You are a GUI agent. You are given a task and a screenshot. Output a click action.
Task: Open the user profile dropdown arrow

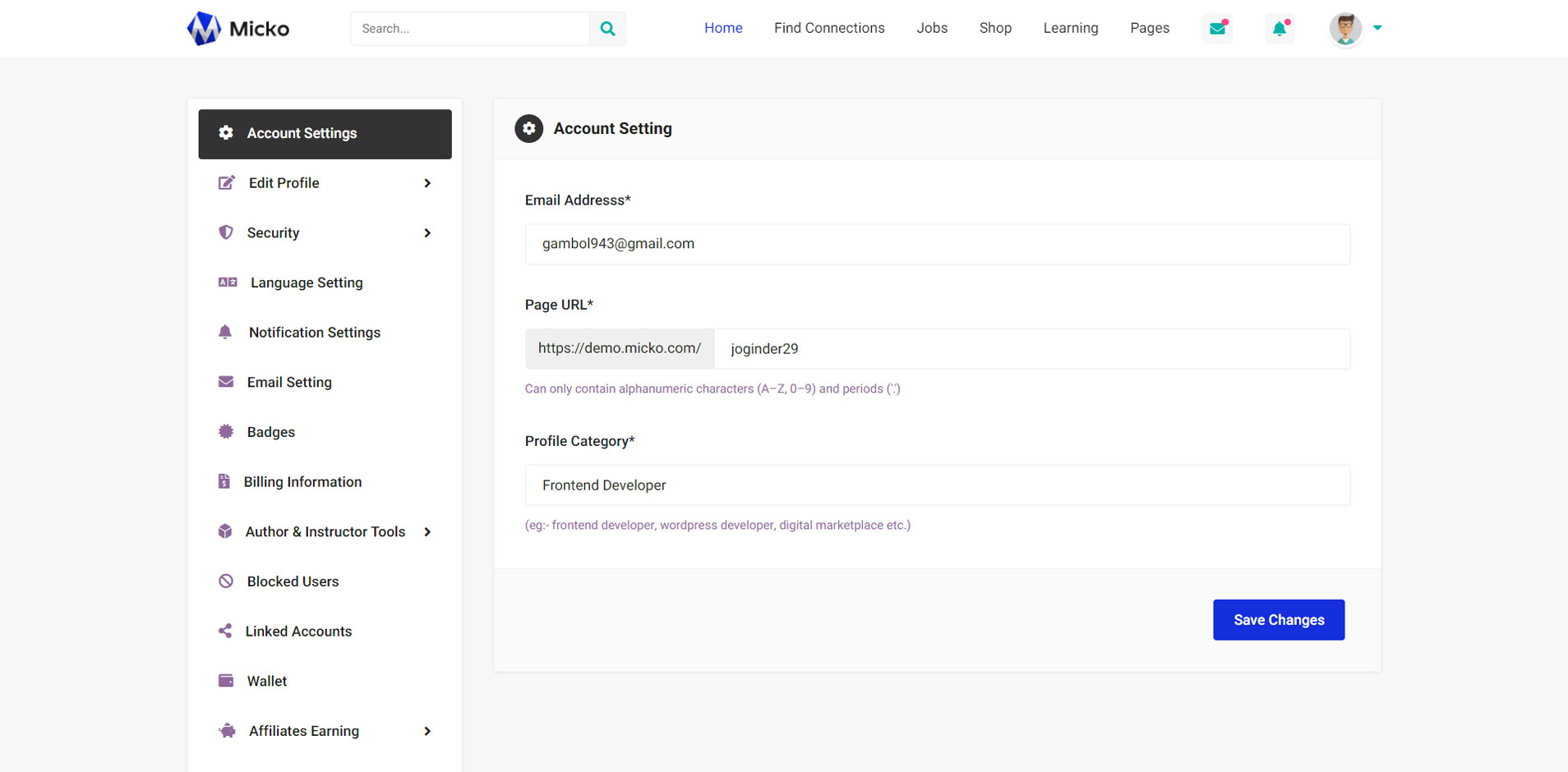(1377, 28)
